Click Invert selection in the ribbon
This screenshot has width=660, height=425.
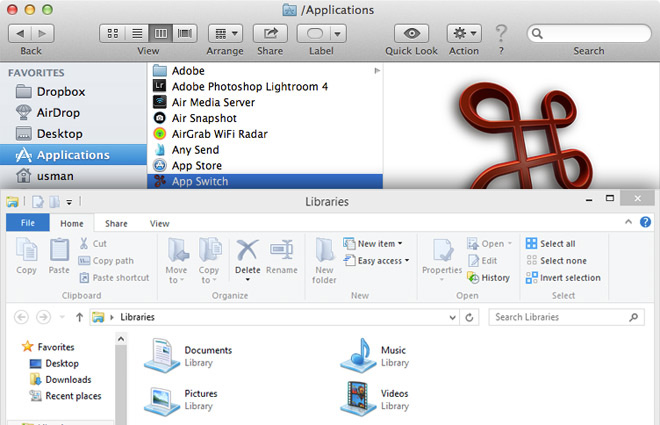tap(563, 278)
